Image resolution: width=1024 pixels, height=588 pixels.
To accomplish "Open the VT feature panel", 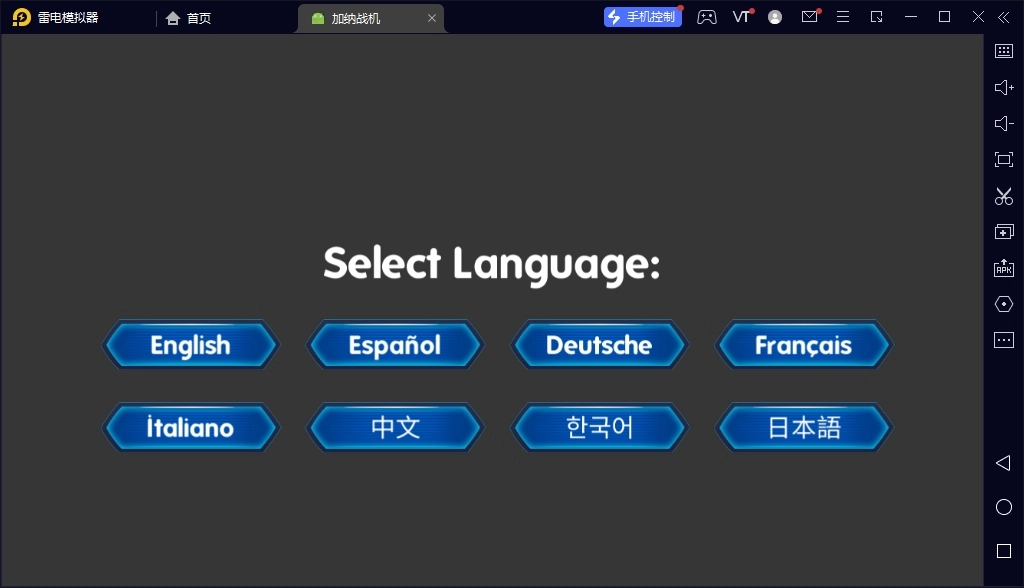I will click(x=740, y=17).
